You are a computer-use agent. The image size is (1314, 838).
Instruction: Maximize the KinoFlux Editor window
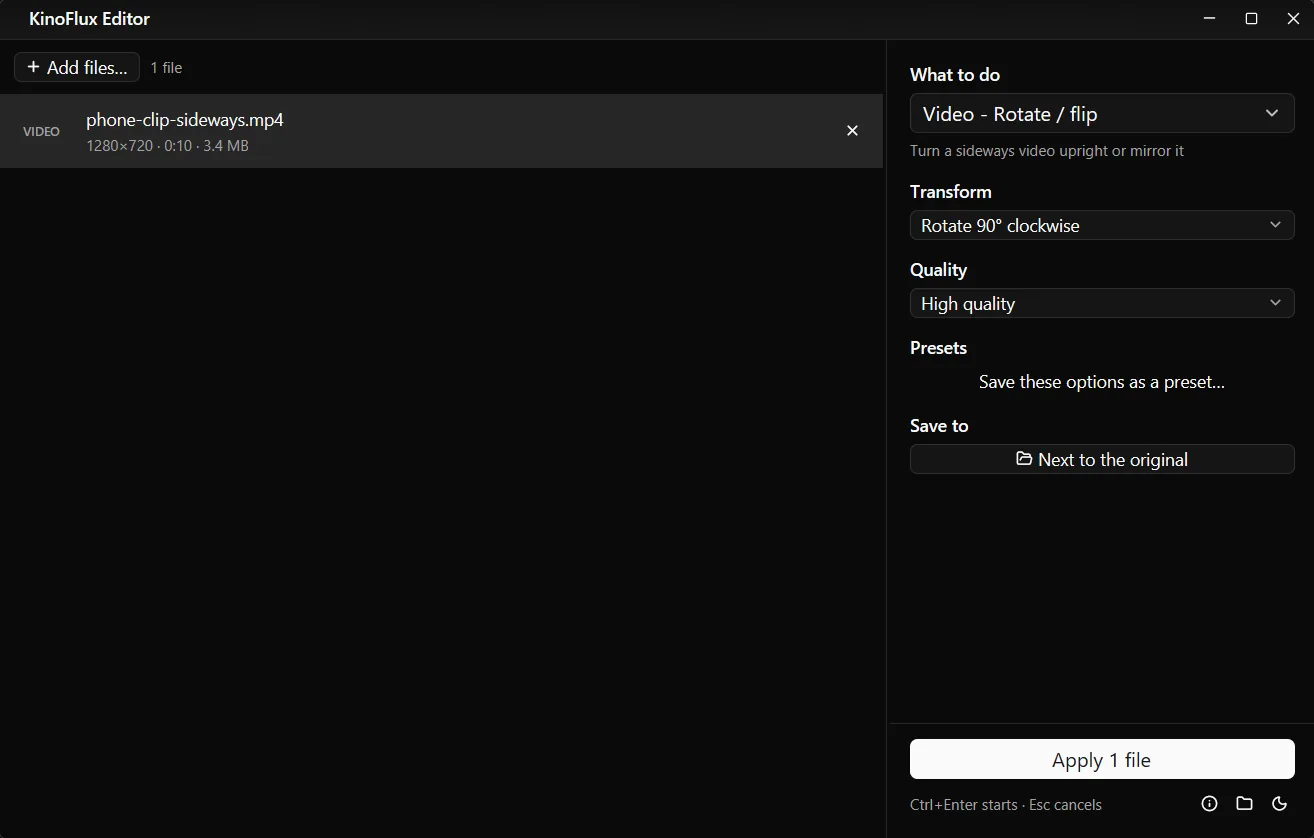click(1251, 19)
